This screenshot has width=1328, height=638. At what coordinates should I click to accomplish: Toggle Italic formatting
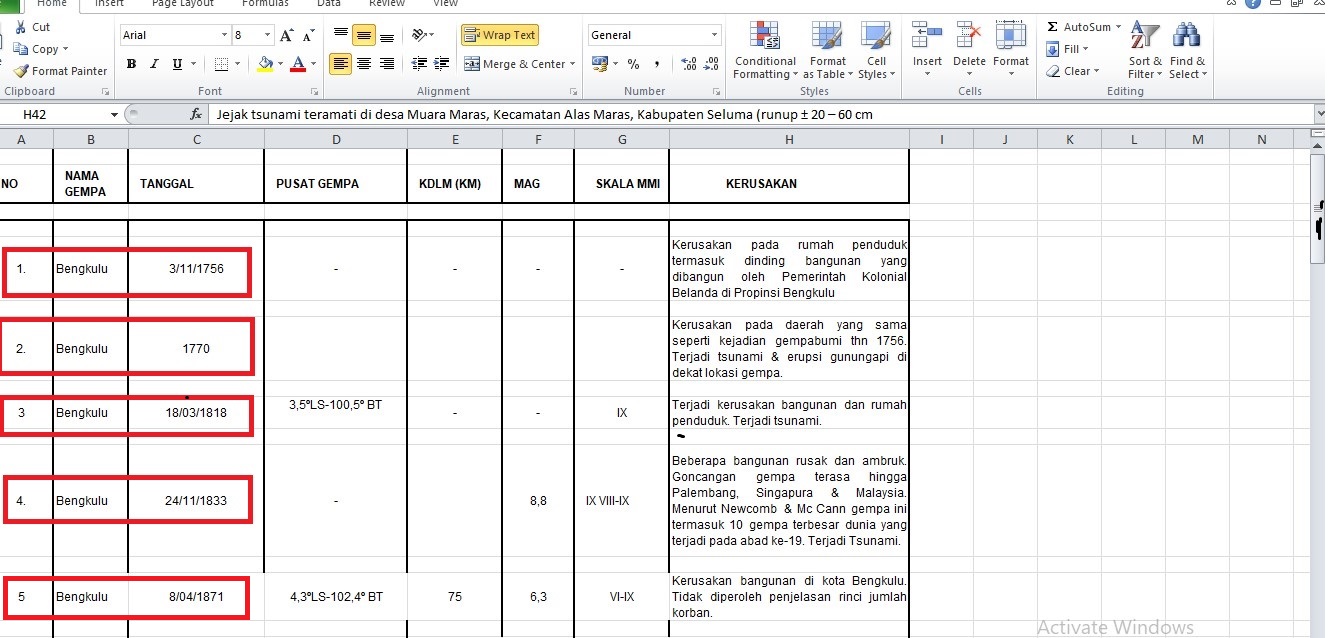pos(154,64)
